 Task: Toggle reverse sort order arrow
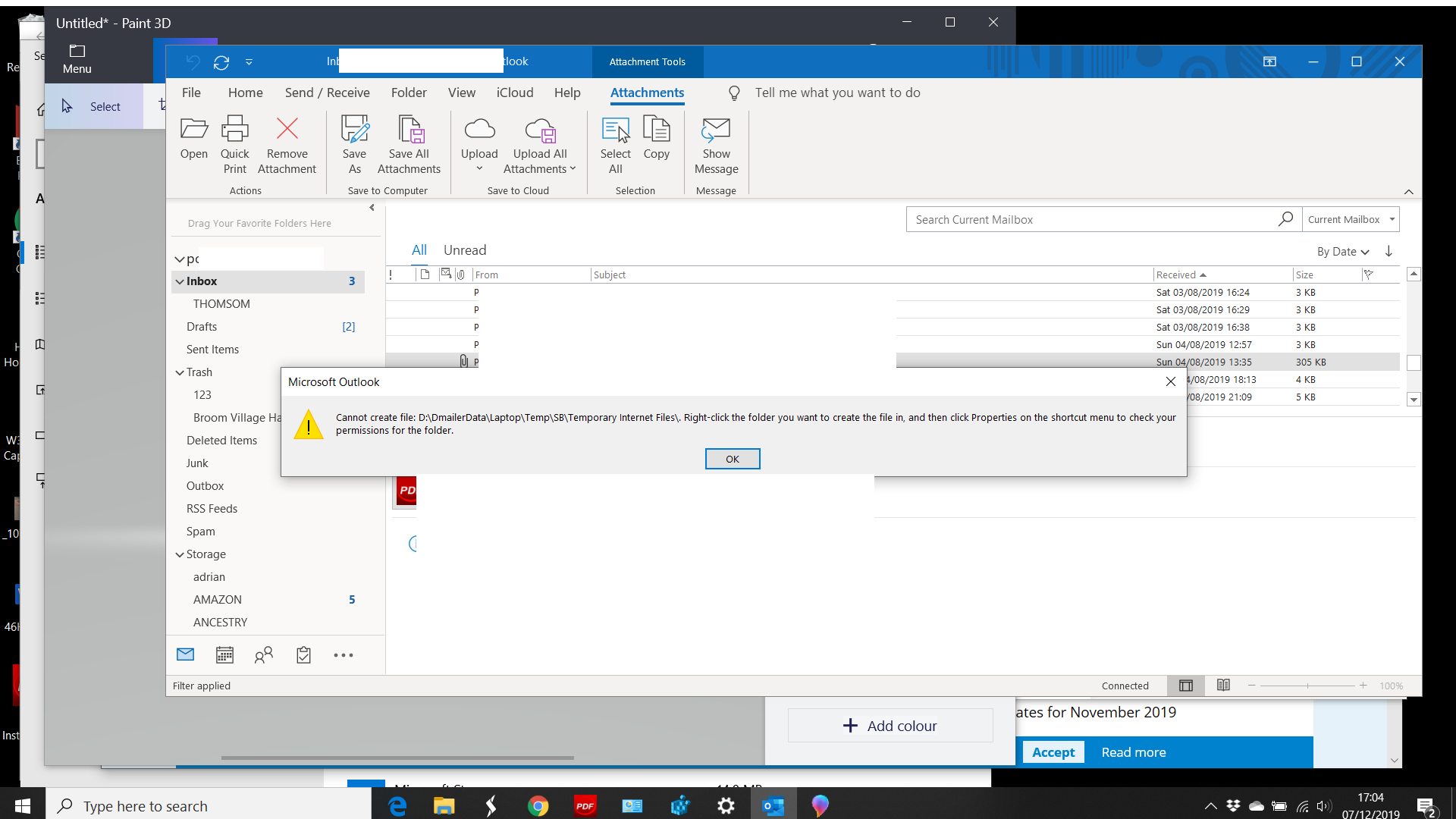coord(1389,251)
